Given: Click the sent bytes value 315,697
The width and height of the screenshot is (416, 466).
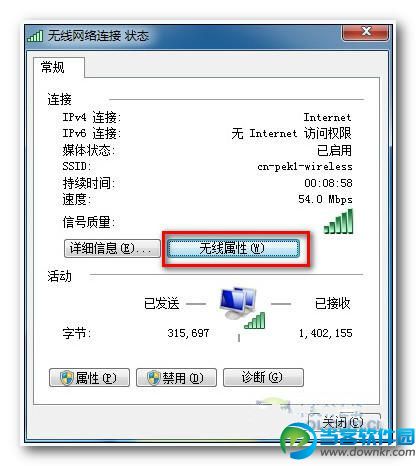Looking at the screenshot, I should (x=188, y=333).
